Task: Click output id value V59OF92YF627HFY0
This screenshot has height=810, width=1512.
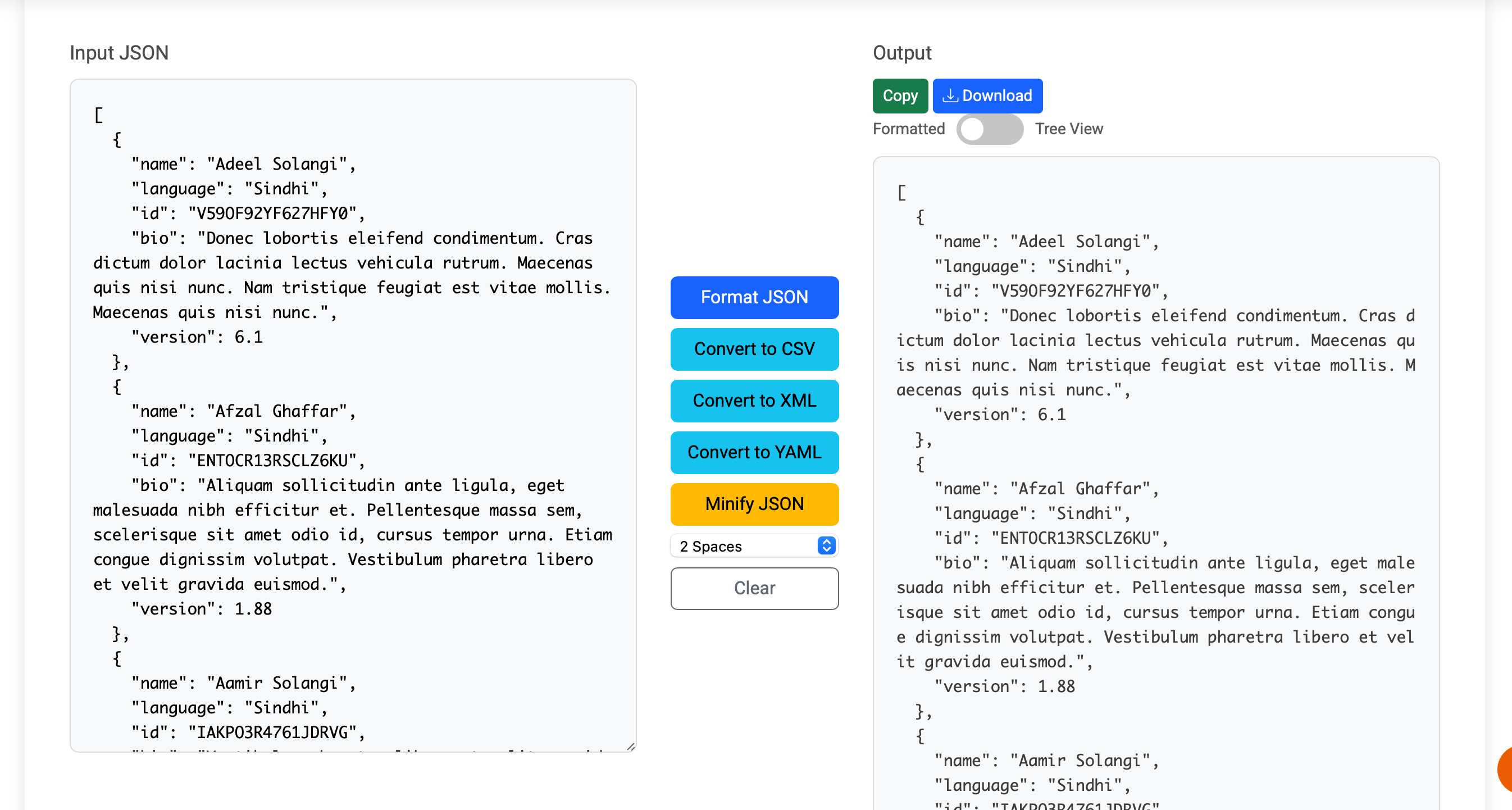Action: tap(1075, 291)
